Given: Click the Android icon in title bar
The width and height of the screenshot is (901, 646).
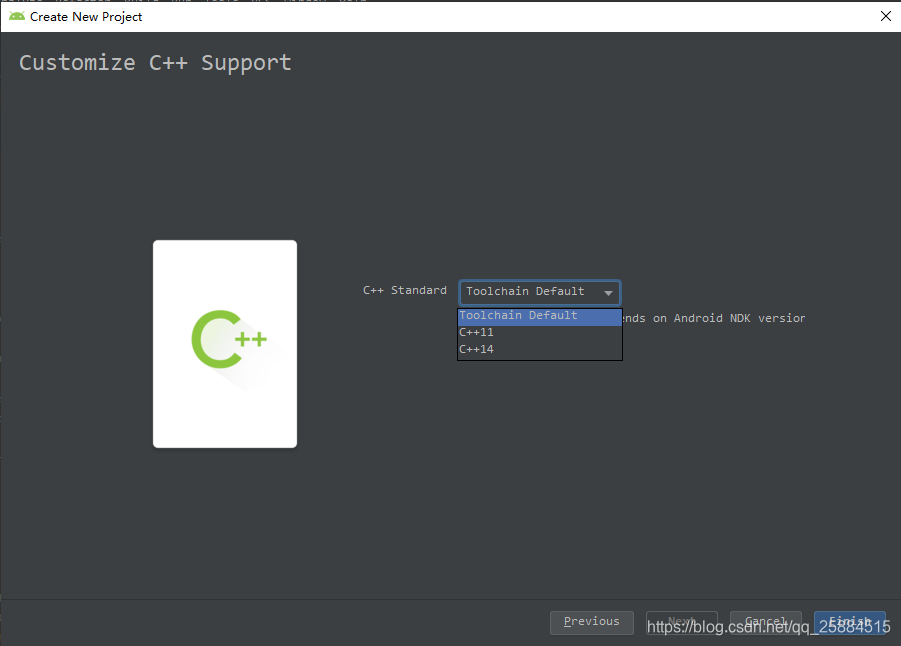Looking at the screenshot, I should point(17,16).
